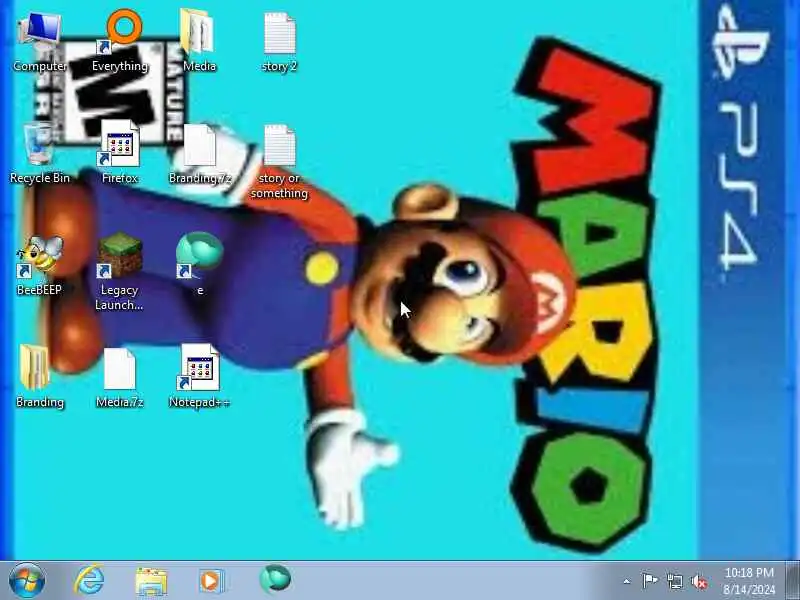Launch Internet Explorer from the taskbar
This screenshot has width=800, height=600.
90,581
